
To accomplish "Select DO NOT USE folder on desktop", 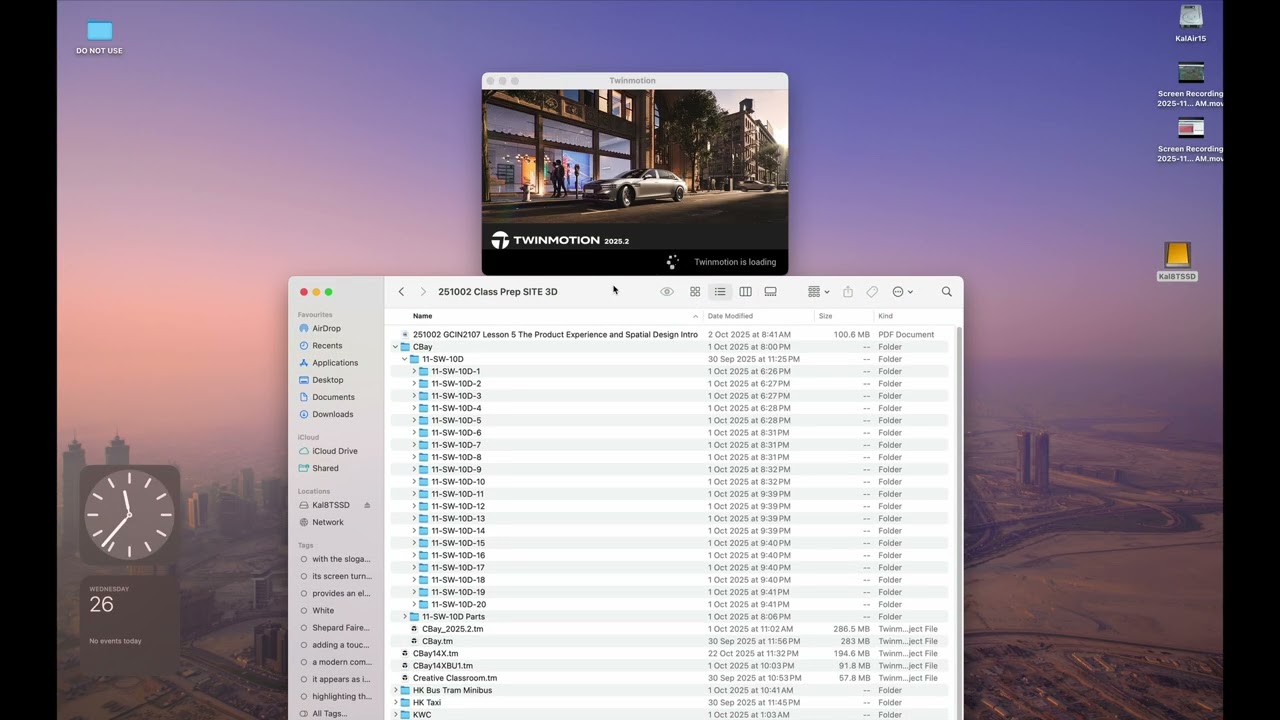I will (99, 37).
